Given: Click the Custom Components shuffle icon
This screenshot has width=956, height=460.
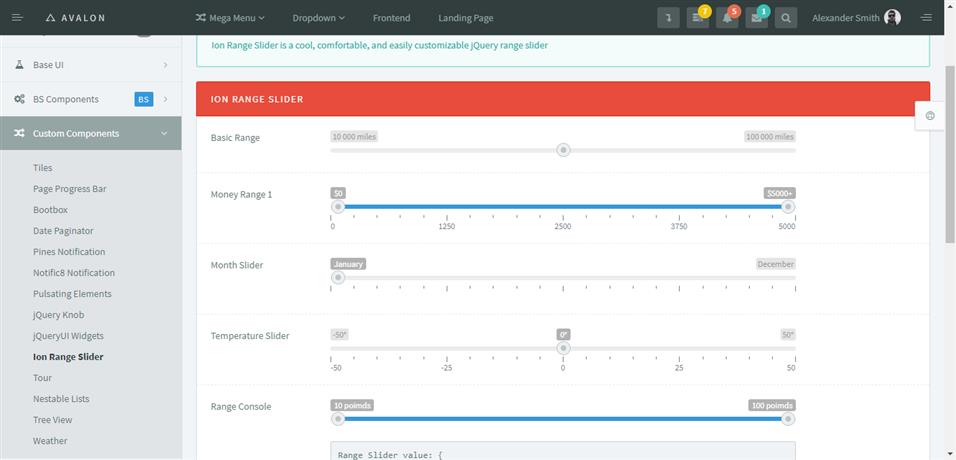Looking at the screenshot, I should [x=20, y=133].
